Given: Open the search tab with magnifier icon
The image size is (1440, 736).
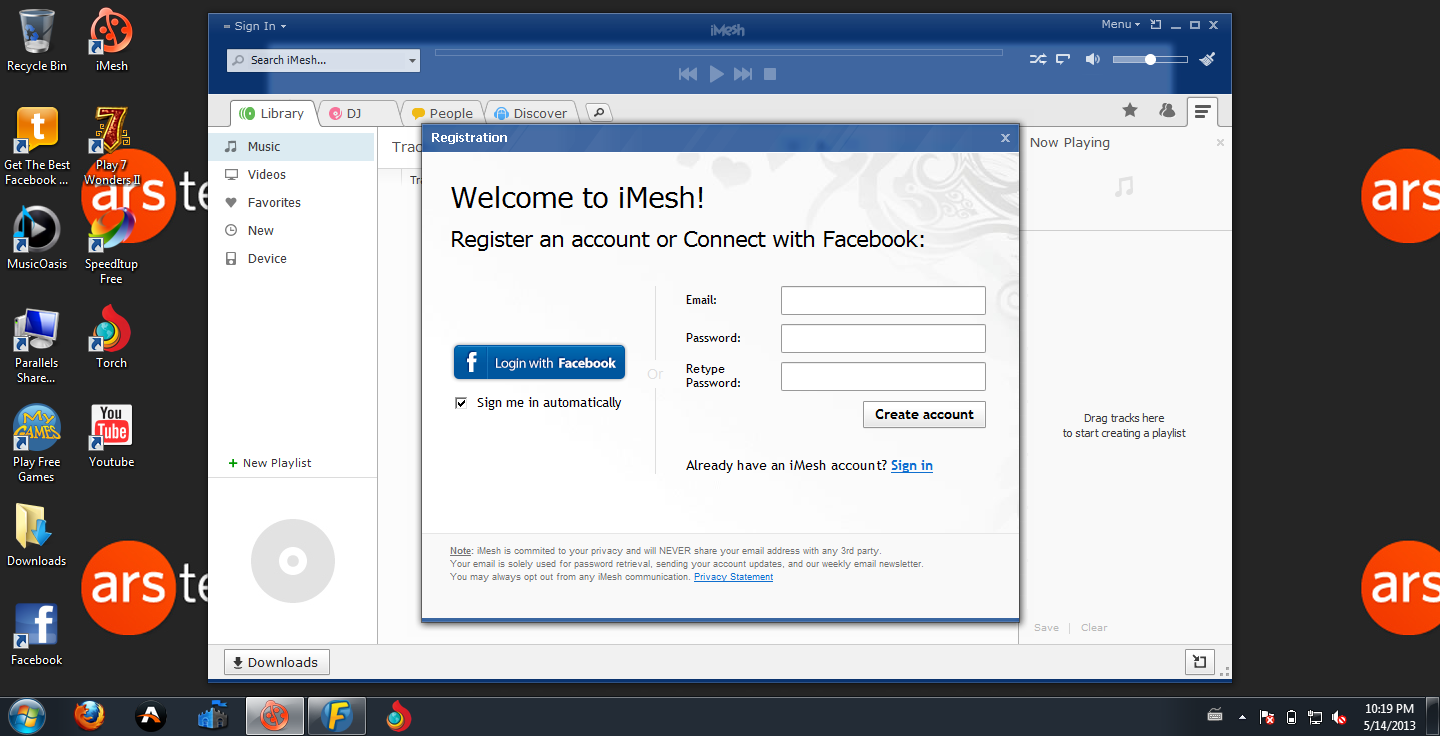Looking at the screenshot, I should click(x=598, y=113).
